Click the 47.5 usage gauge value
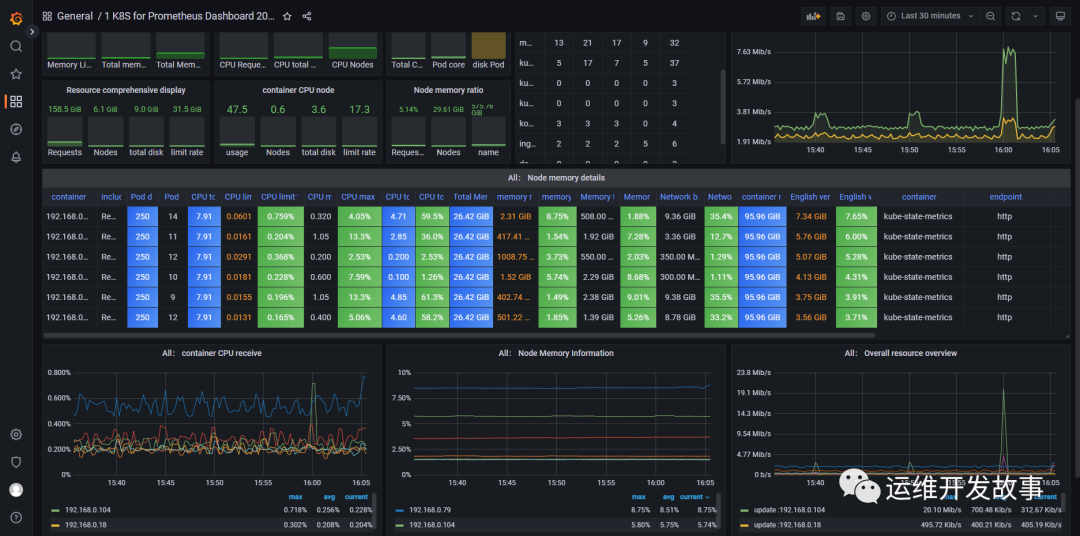The image size is (1080, 536). pos(237,110)
